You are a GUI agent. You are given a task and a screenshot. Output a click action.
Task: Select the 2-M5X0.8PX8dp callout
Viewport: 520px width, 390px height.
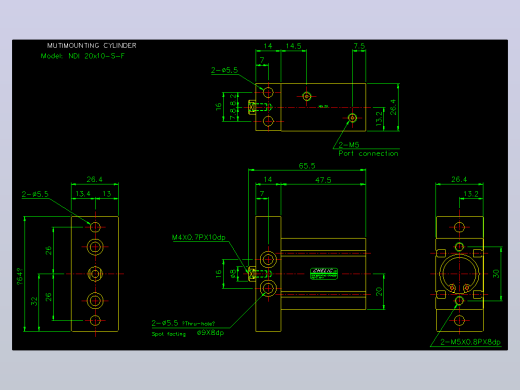(470, 342)
